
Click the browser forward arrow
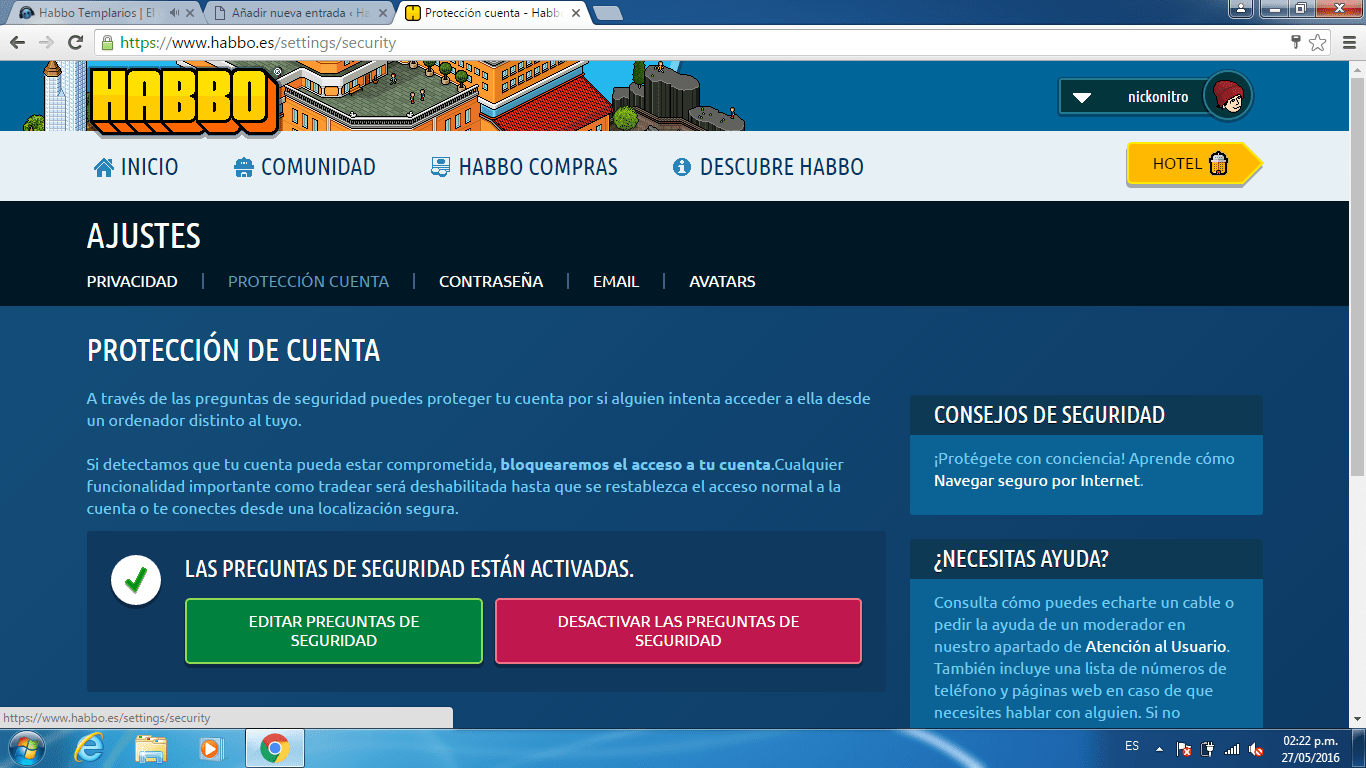click(46, 42)
